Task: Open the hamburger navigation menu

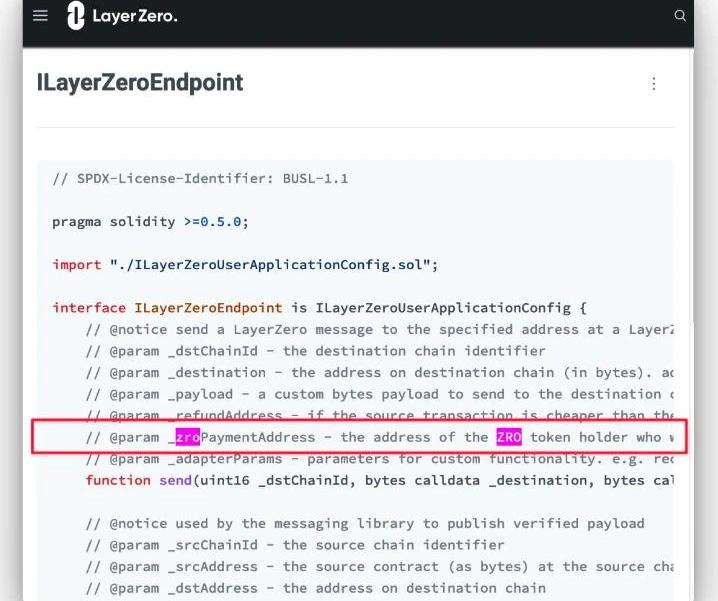Action: click(x=40, y=16)
